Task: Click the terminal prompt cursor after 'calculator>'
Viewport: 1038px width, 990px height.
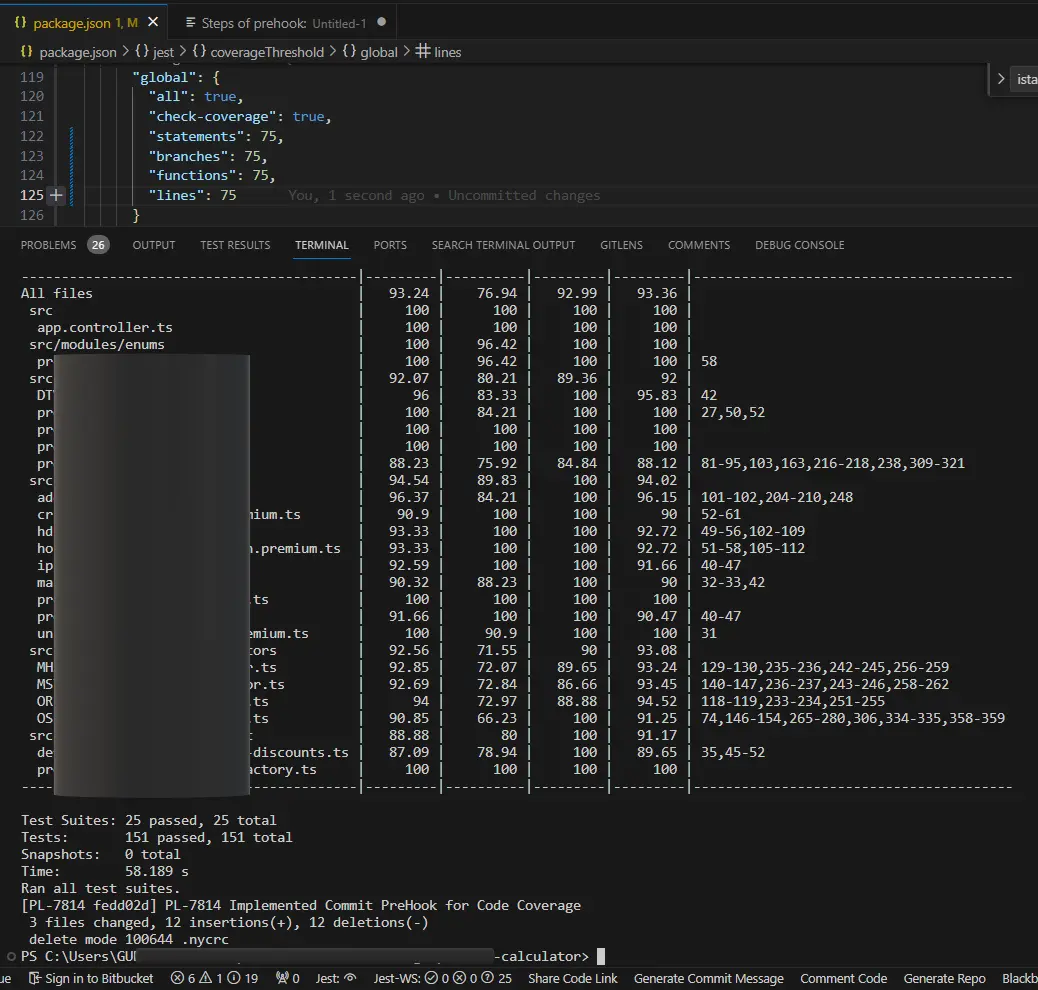Action: (601, 957)
